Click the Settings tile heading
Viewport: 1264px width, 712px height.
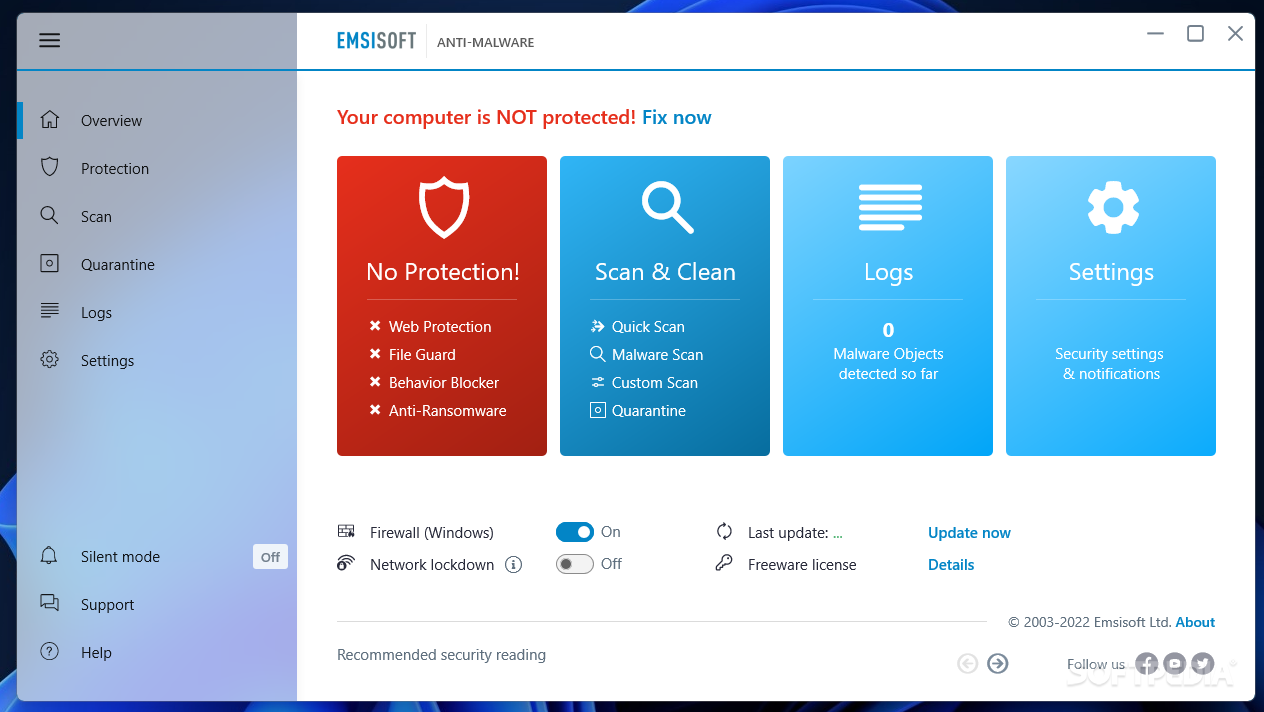pos(1111,272)
